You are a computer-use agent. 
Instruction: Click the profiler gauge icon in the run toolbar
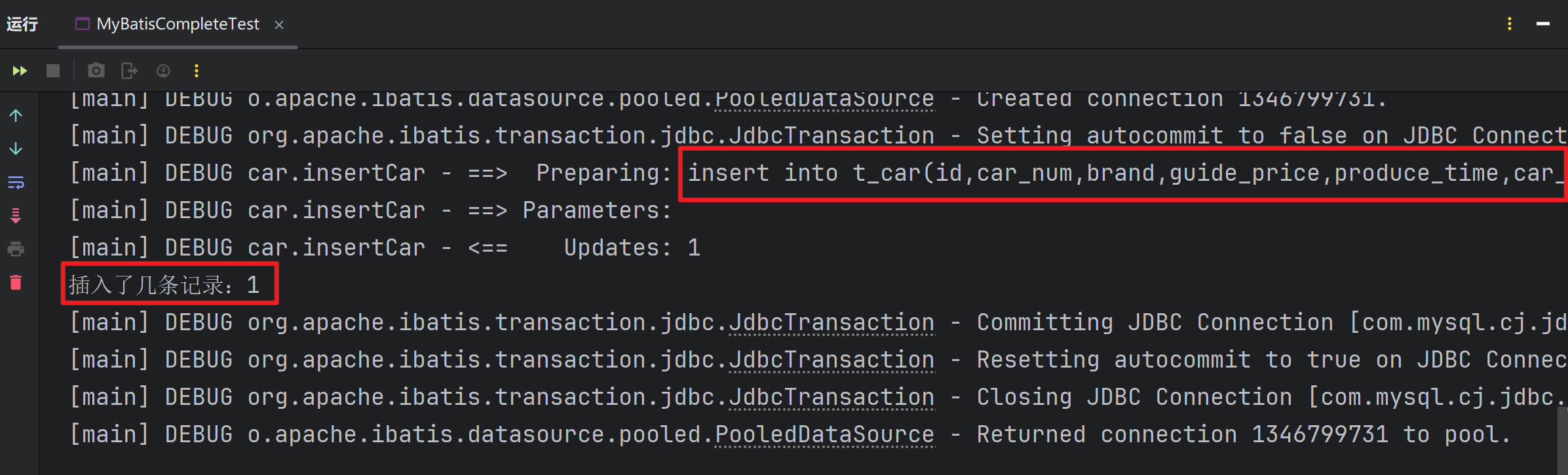tap(163, 71)
